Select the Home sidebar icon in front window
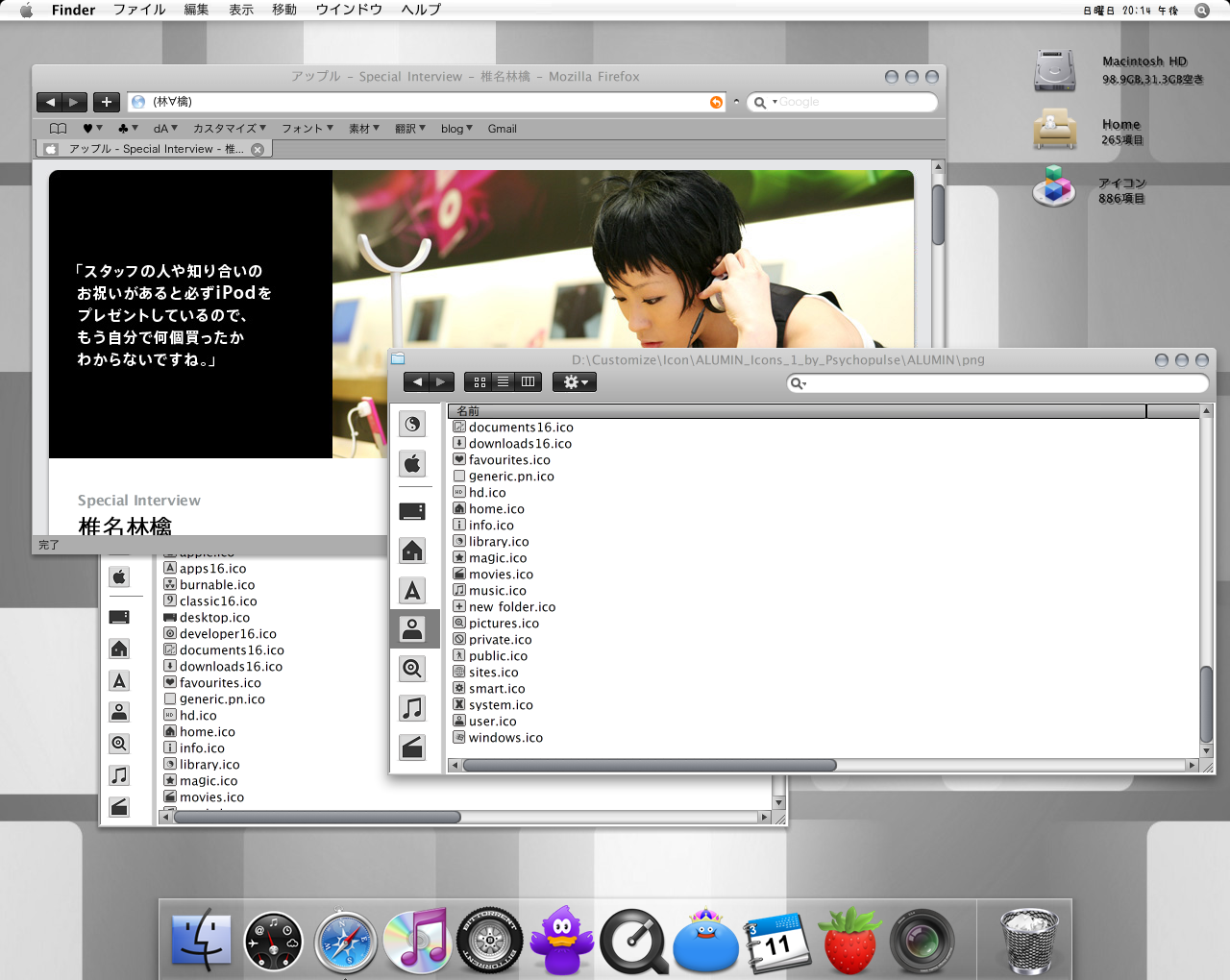Screen dimensions: 1230x980 [x=412, y=551]
